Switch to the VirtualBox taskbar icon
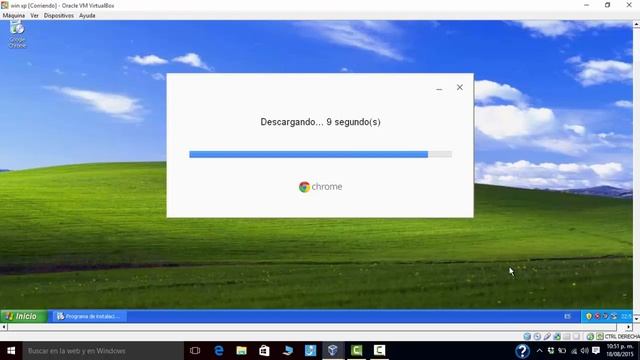This screenshot has height=360, width=640. point(333,351)
